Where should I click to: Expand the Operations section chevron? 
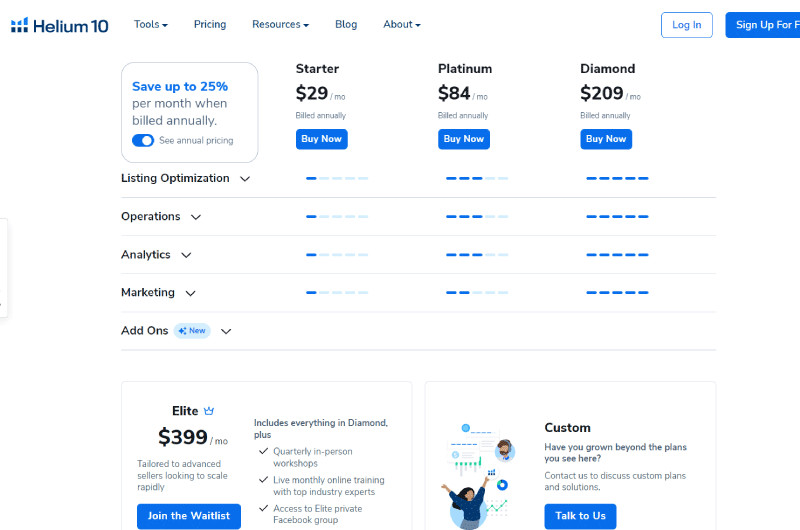(x=196, y=217)
